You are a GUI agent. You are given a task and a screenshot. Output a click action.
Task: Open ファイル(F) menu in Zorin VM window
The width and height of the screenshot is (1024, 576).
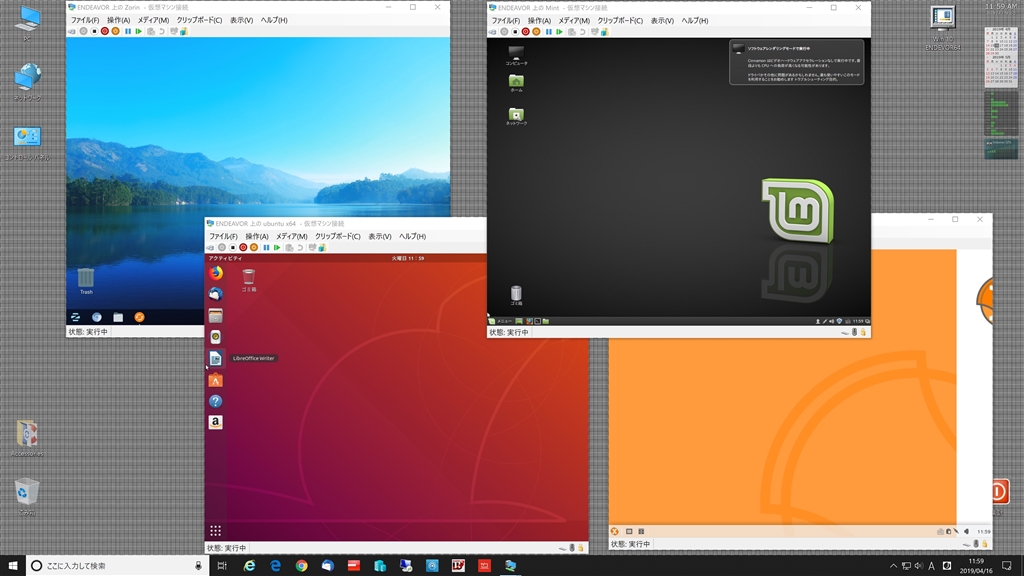(x=84, y=20)
